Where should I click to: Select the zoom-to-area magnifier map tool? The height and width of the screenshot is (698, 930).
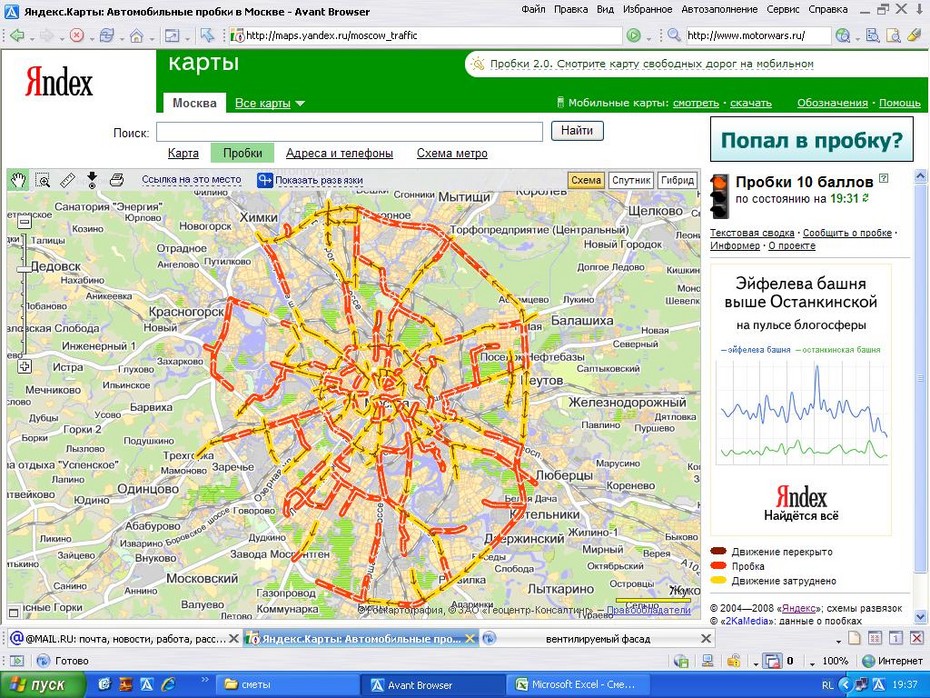(x=43, y=180)
